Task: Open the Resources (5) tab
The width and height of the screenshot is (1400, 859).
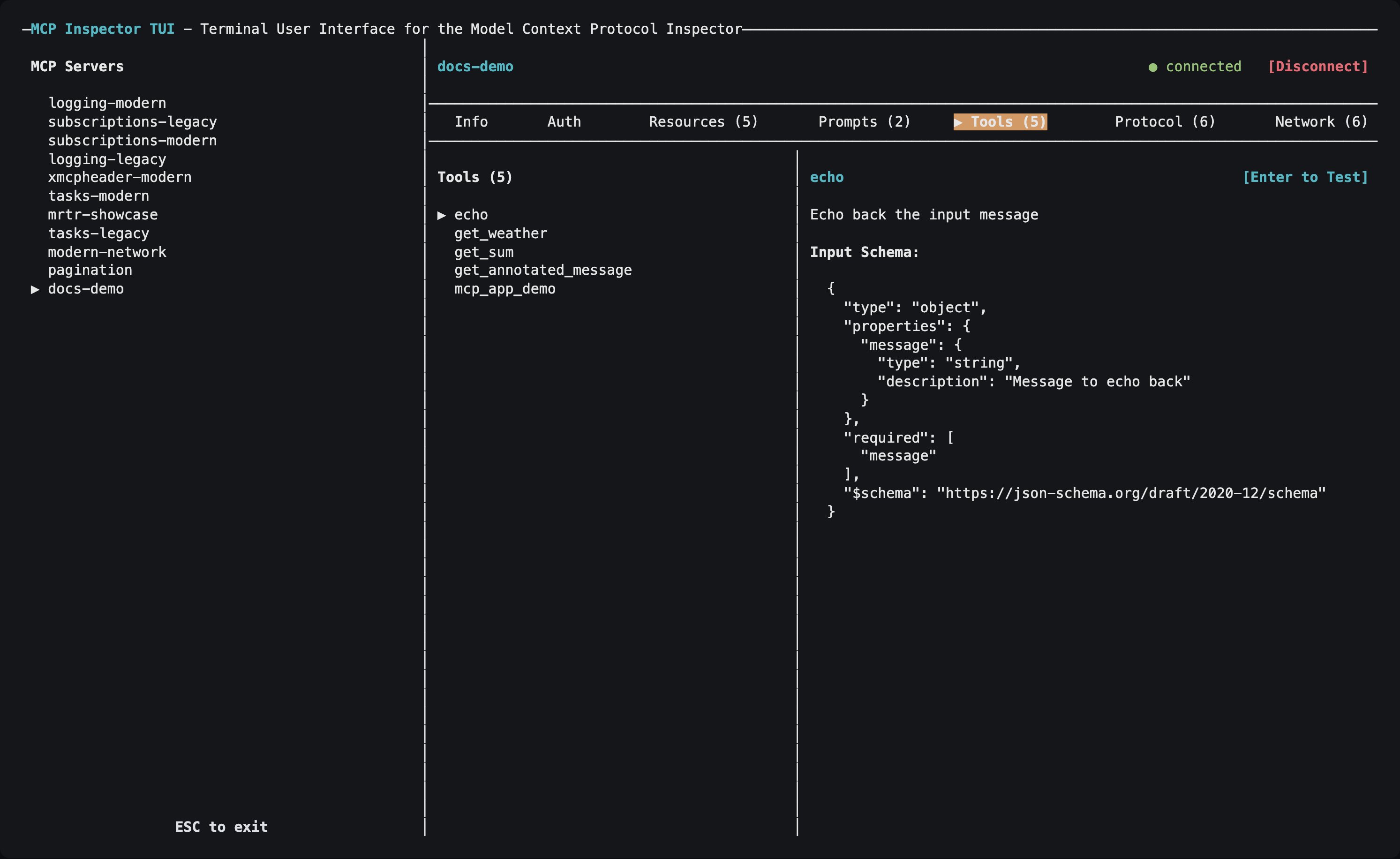Action: click(x=703, y=121)
